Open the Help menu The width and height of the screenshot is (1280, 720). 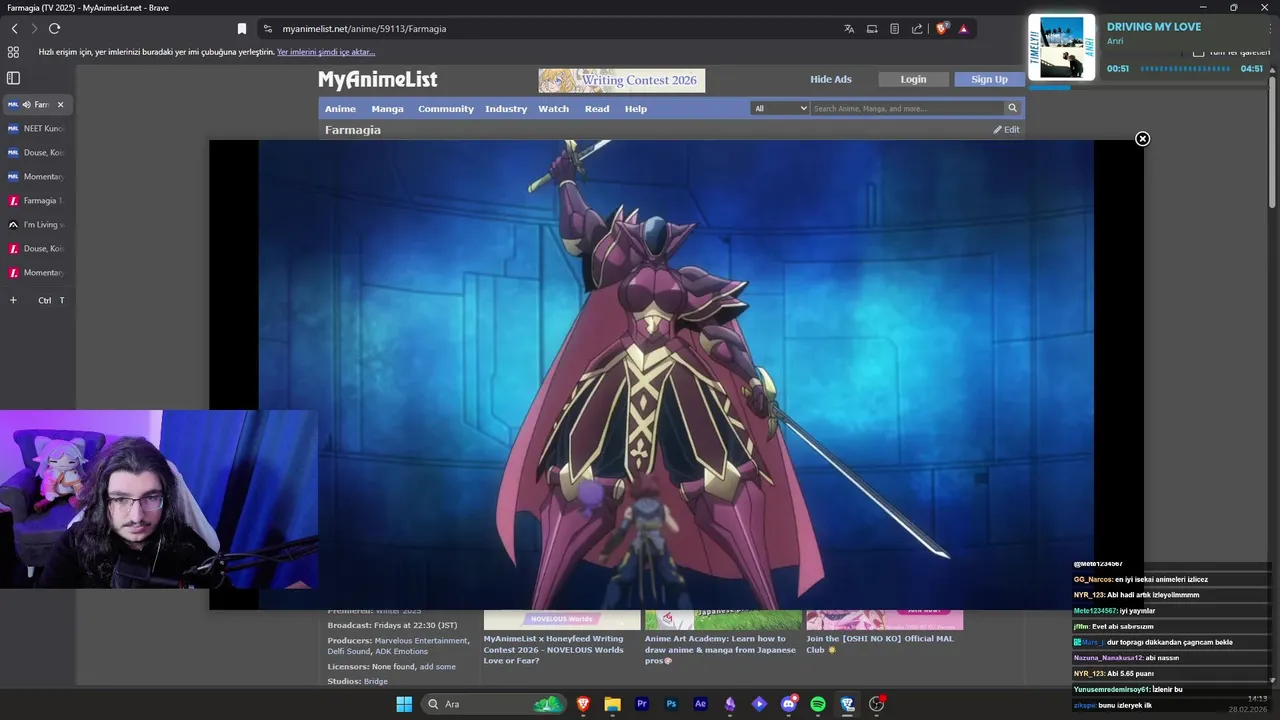pyautogui.click(x=636, y=108)
